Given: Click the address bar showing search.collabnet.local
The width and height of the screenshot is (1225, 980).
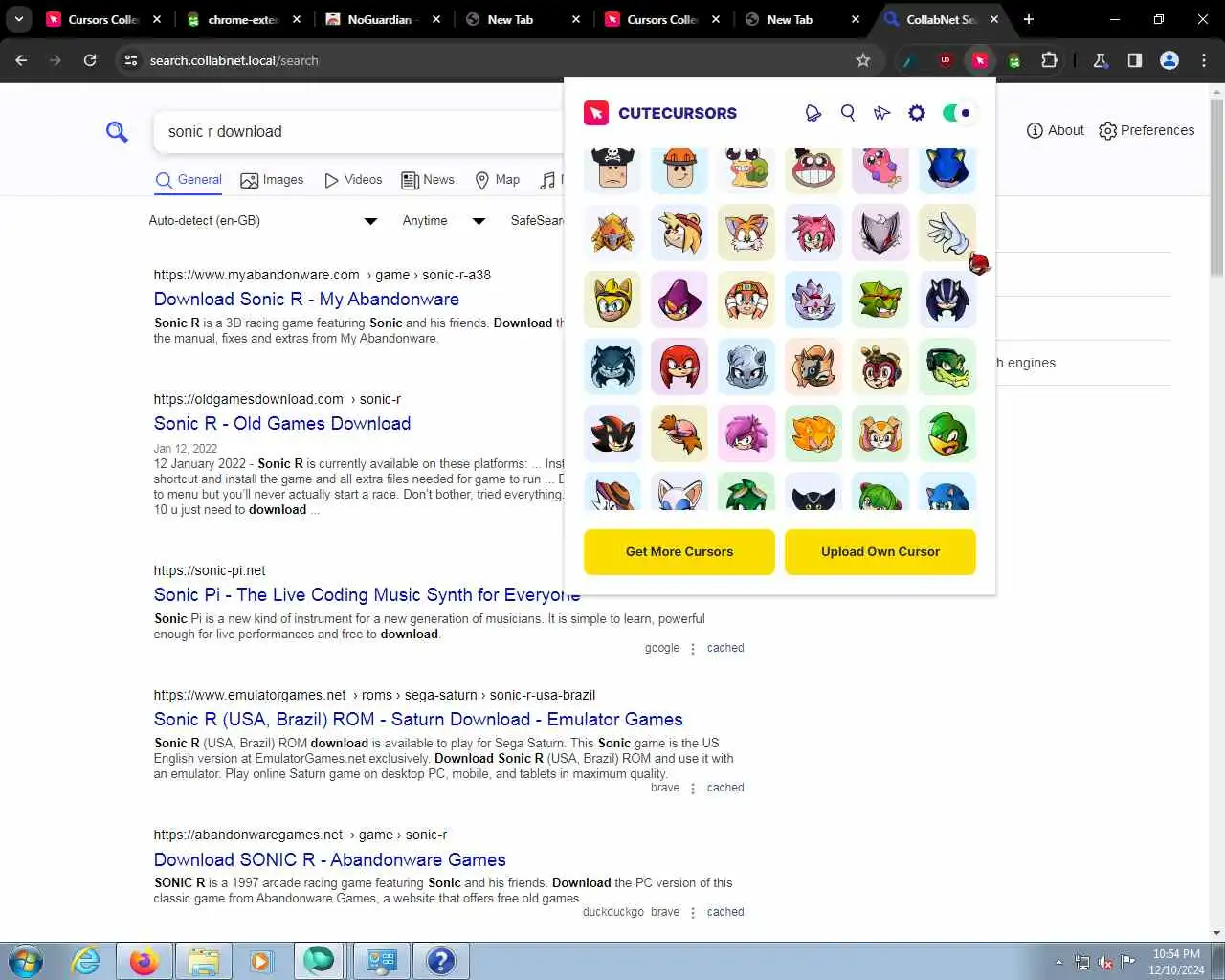Looking at the screenshot, I should click(498, 60).
